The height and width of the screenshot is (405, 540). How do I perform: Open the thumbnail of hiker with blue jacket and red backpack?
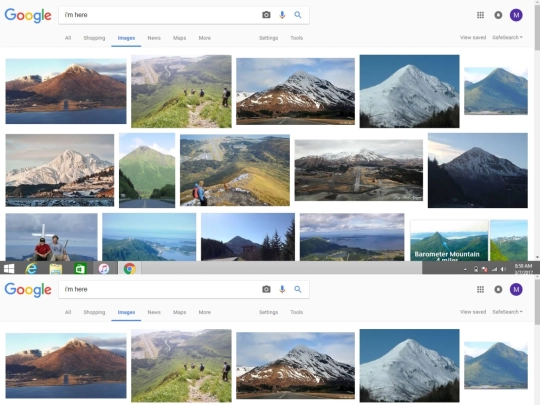(235, 170)
